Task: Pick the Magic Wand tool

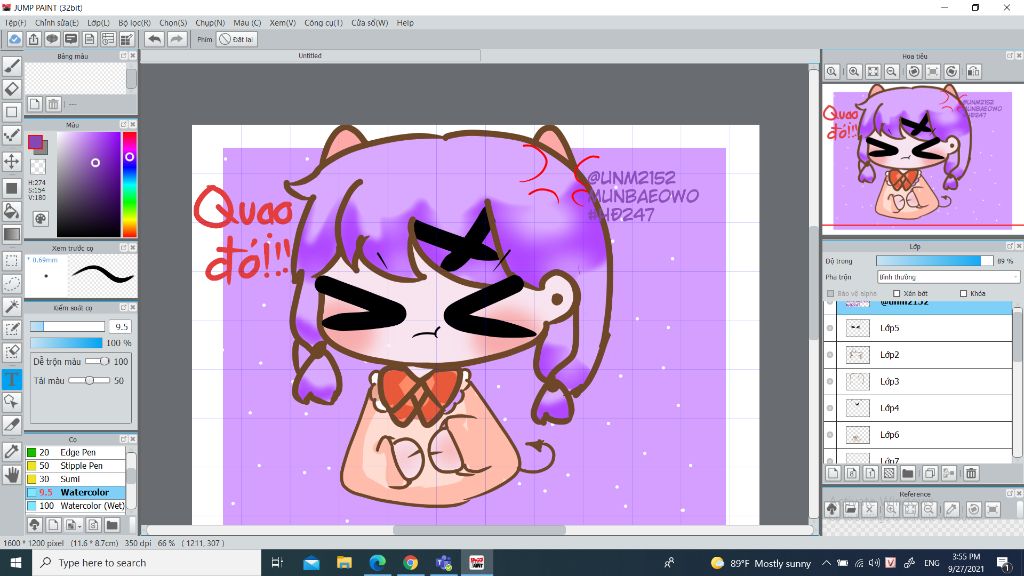Action: click(x=12, y=306)
